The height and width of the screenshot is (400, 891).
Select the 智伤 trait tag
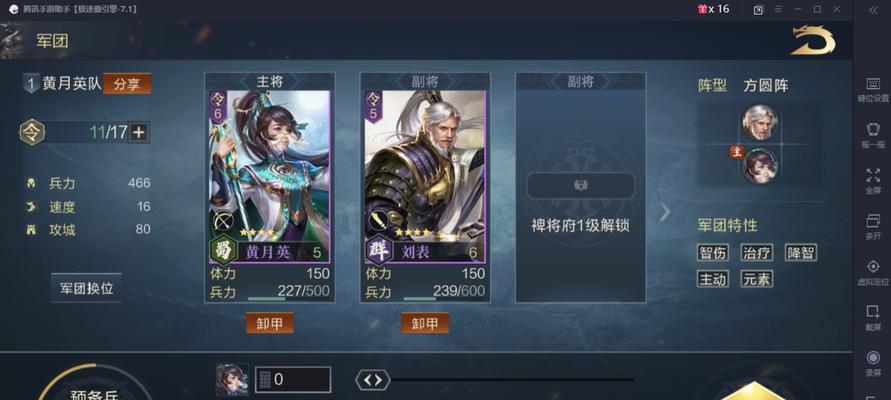point(713,253)
